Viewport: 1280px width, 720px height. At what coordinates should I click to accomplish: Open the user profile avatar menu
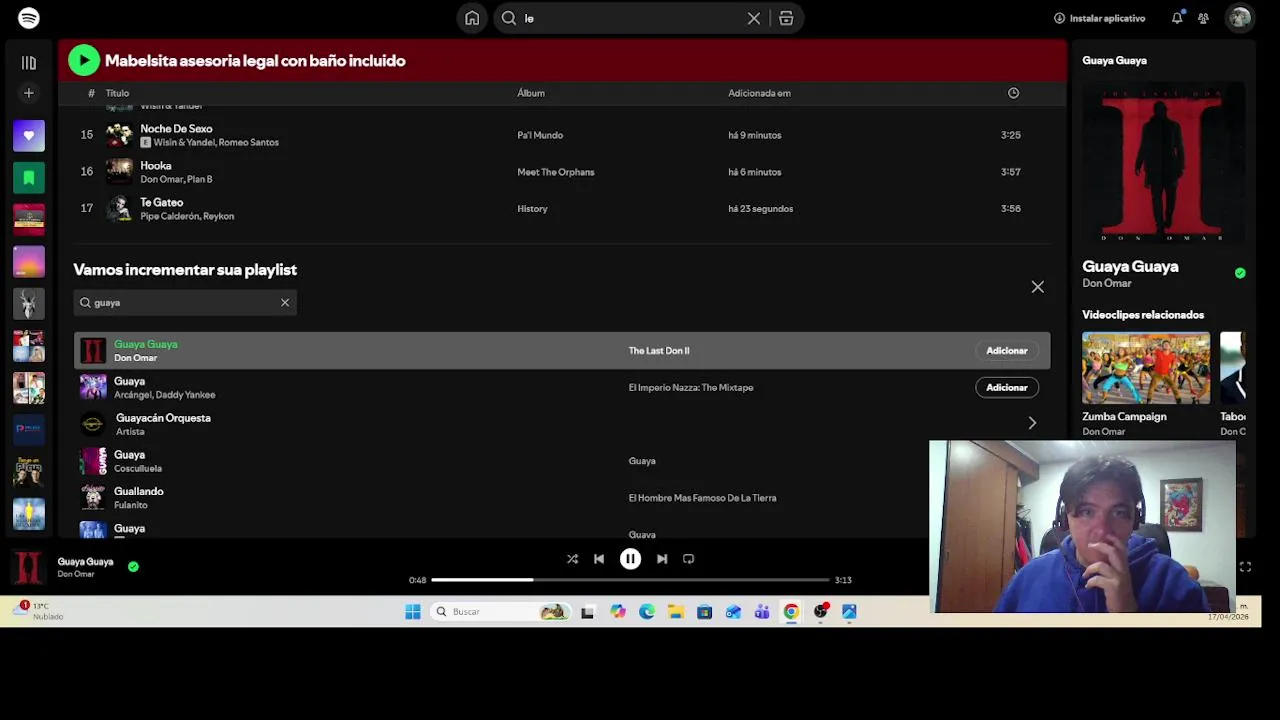(1240, 18)
